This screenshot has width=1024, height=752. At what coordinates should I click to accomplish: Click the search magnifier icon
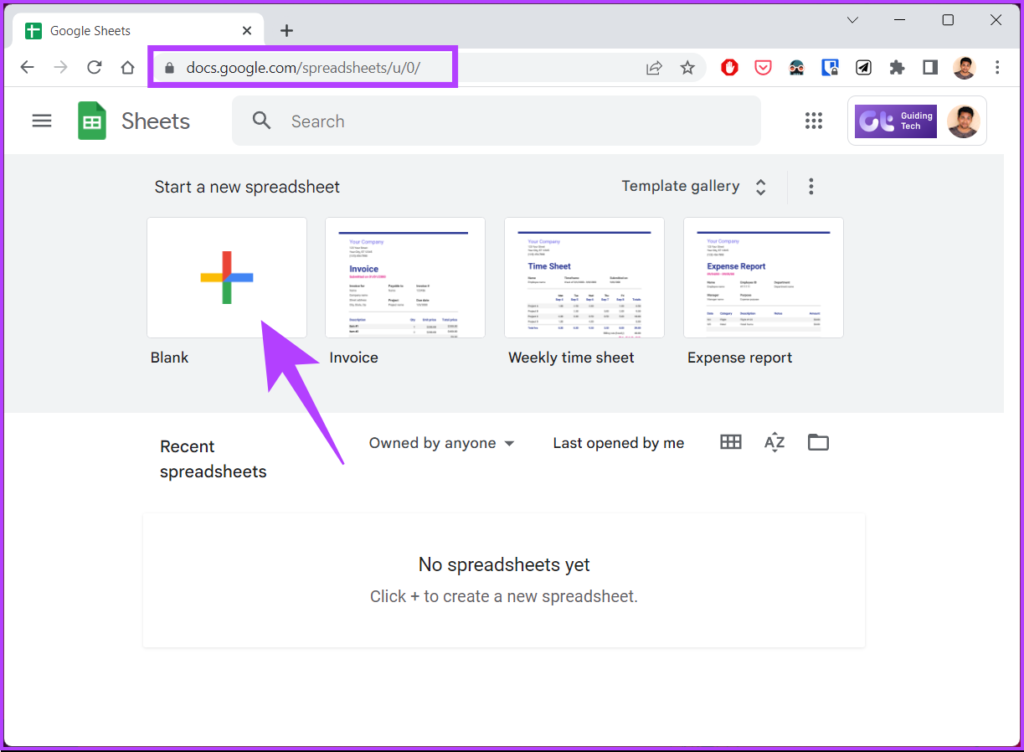(x=261, y=121)
